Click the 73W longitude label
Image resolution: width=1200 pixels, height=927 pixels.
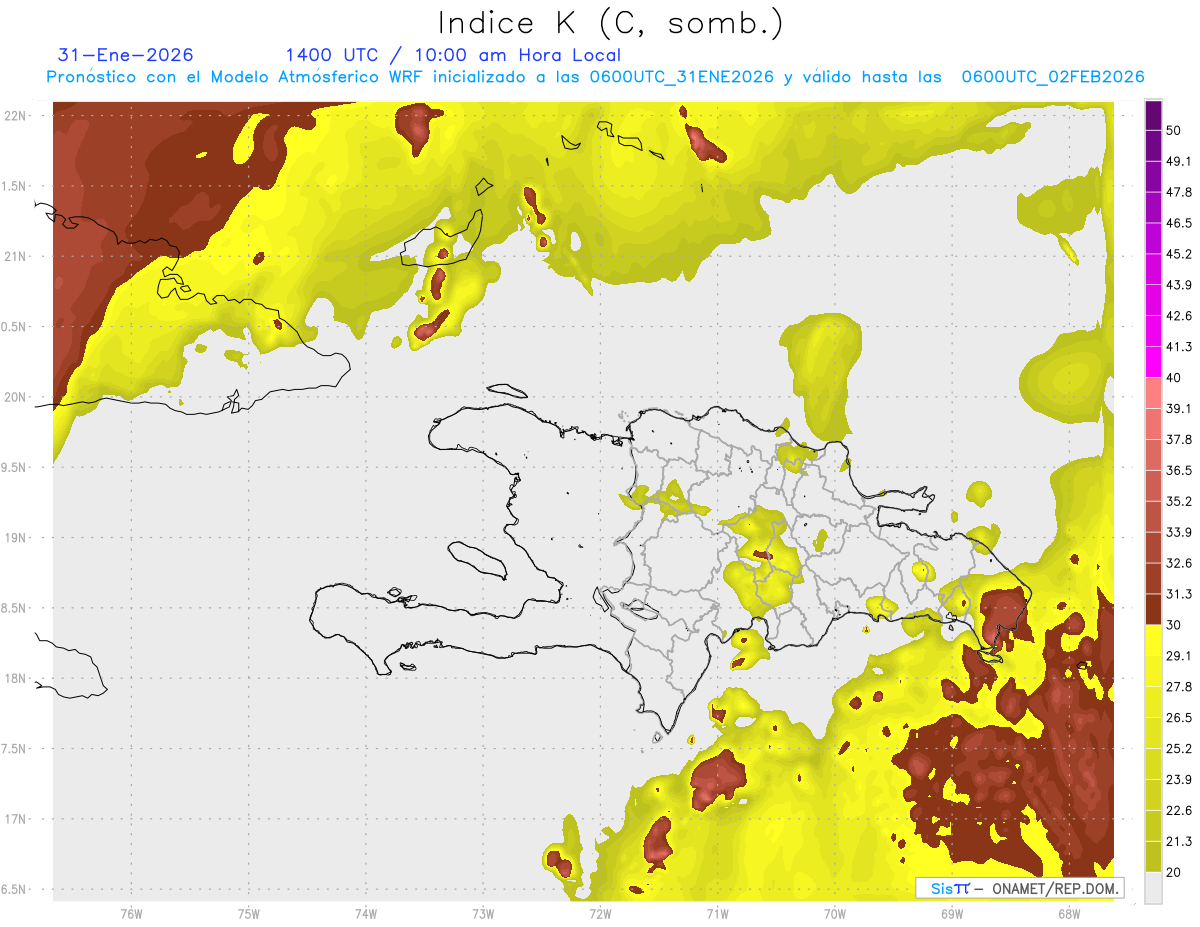point(483,913)
